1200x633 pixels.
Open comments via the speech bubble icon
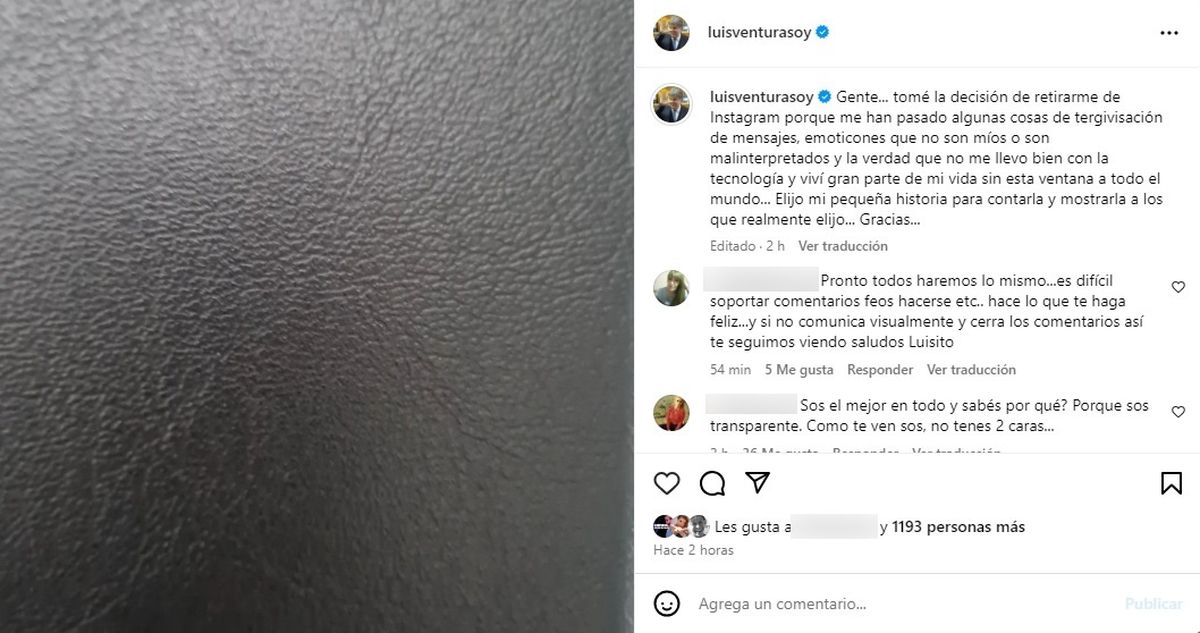712,484
